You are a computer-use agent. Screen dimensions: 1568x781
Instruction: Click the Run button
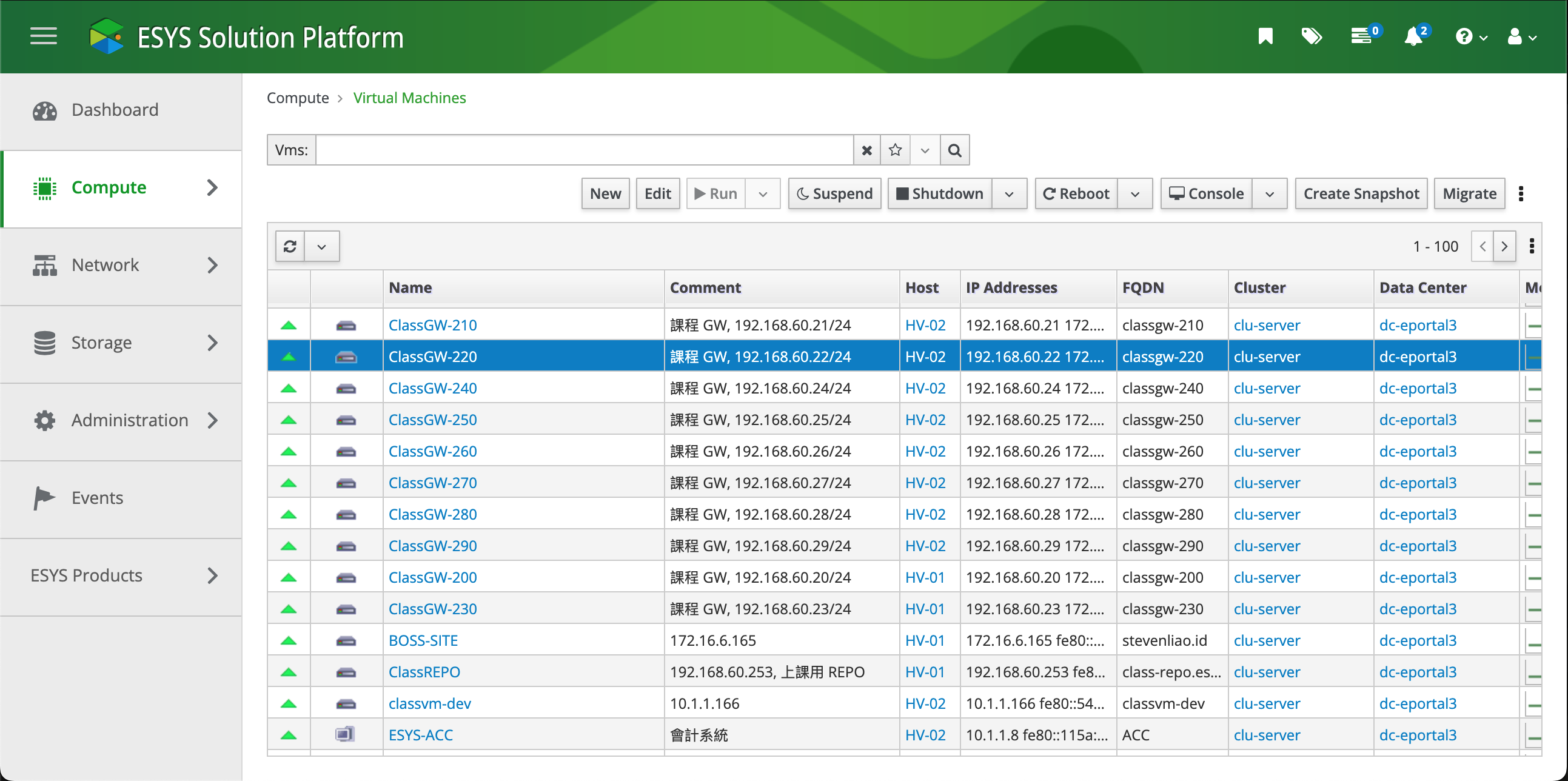click(716, 193)
